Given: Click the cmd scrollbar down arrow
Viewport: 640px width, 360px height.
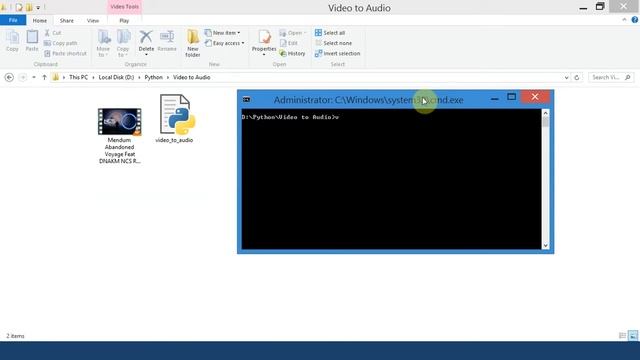Looking at the screenshot, I should [545, 245].
